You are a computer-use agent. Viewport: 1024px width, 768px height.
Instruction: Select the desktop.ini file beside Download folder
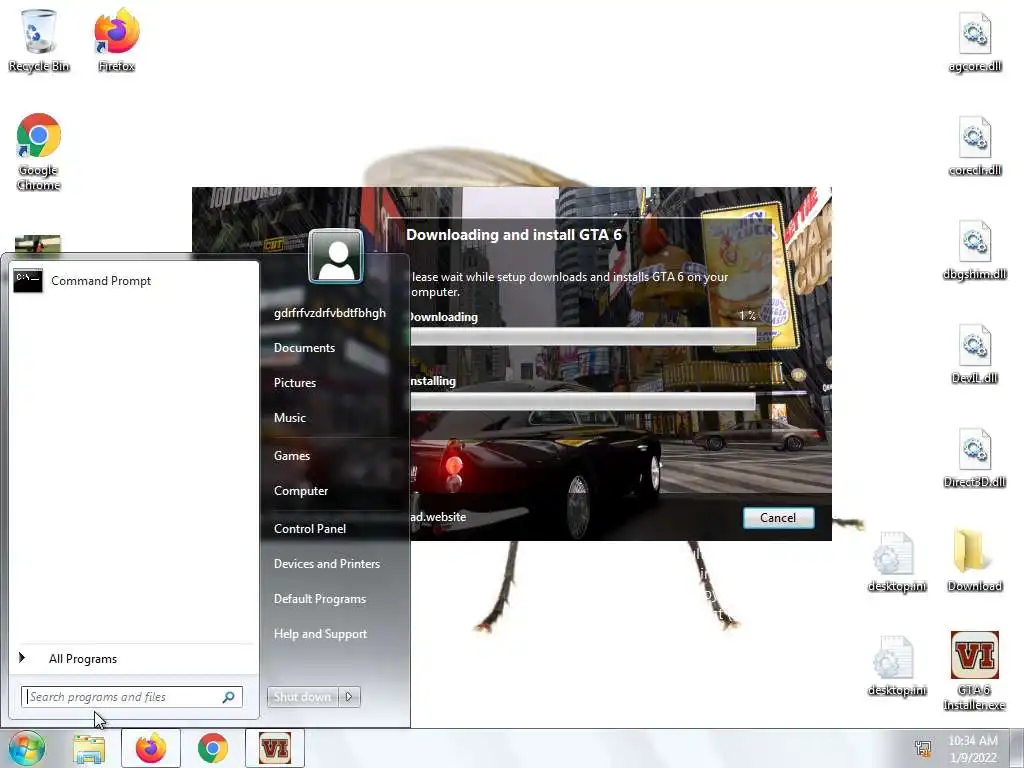[897, 562]
